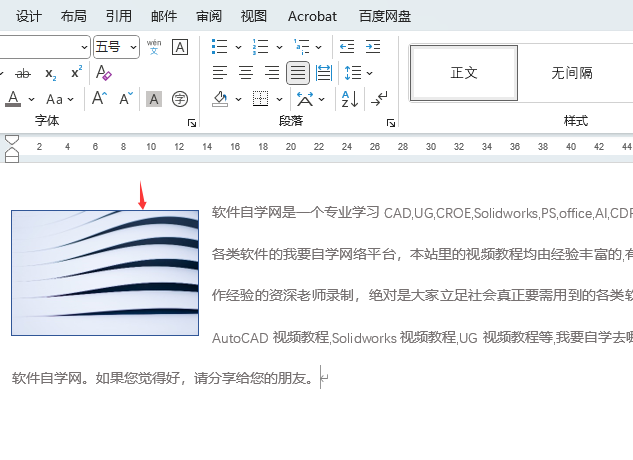The image size is (633, 460).
Task: Apply numbered list formatting
Action: coord(260,47)
